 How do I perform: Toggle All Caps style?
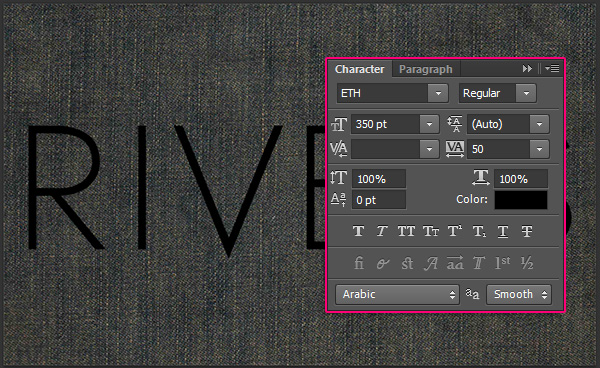click(x=406, y=231)
